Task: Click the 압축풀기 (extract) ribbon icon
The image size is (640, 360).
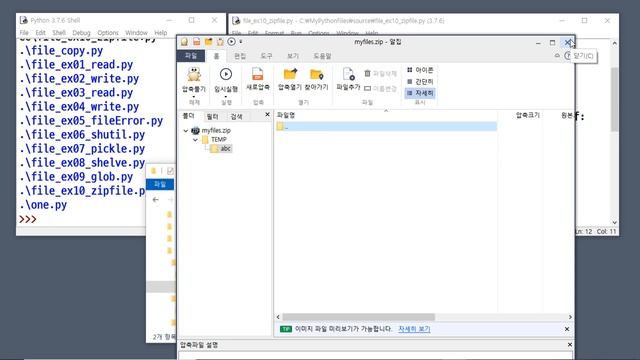Action: (x=194, y=75)
